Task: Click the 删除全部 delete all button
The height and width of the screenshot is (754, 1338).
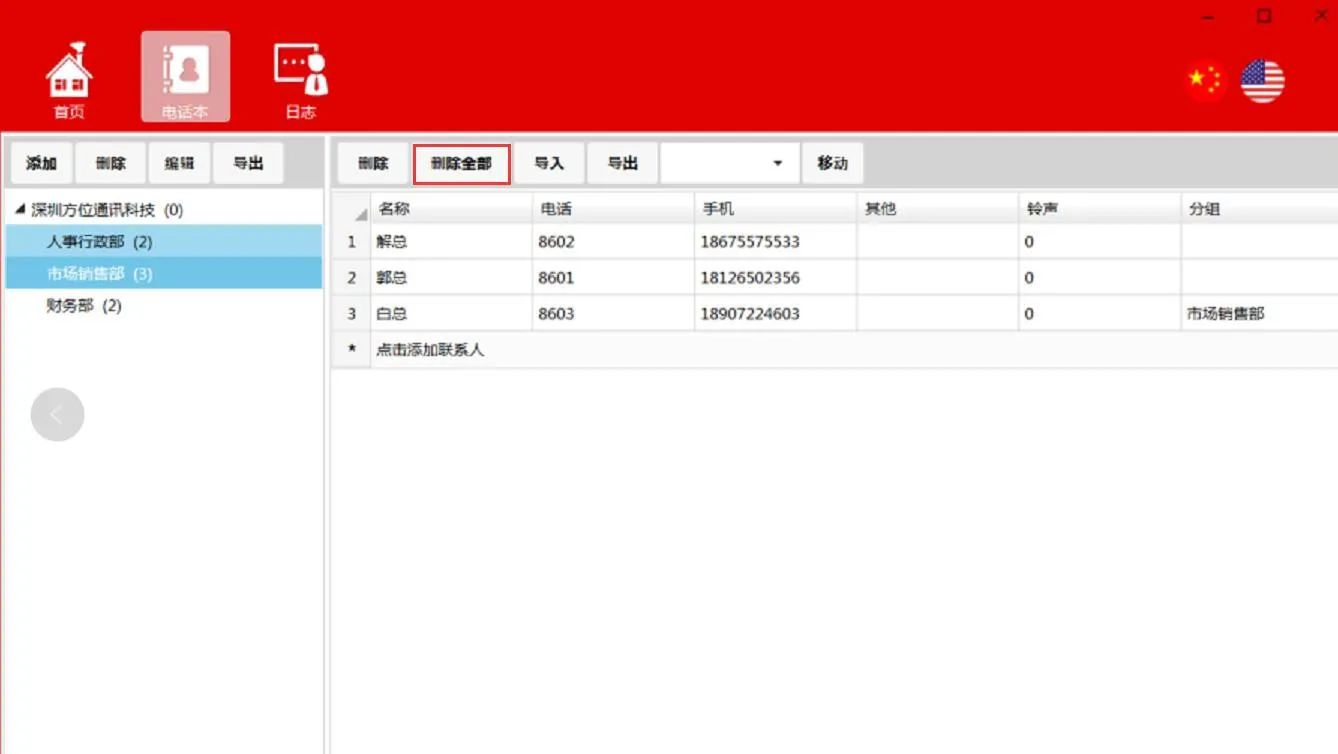Action: point(462,162)
